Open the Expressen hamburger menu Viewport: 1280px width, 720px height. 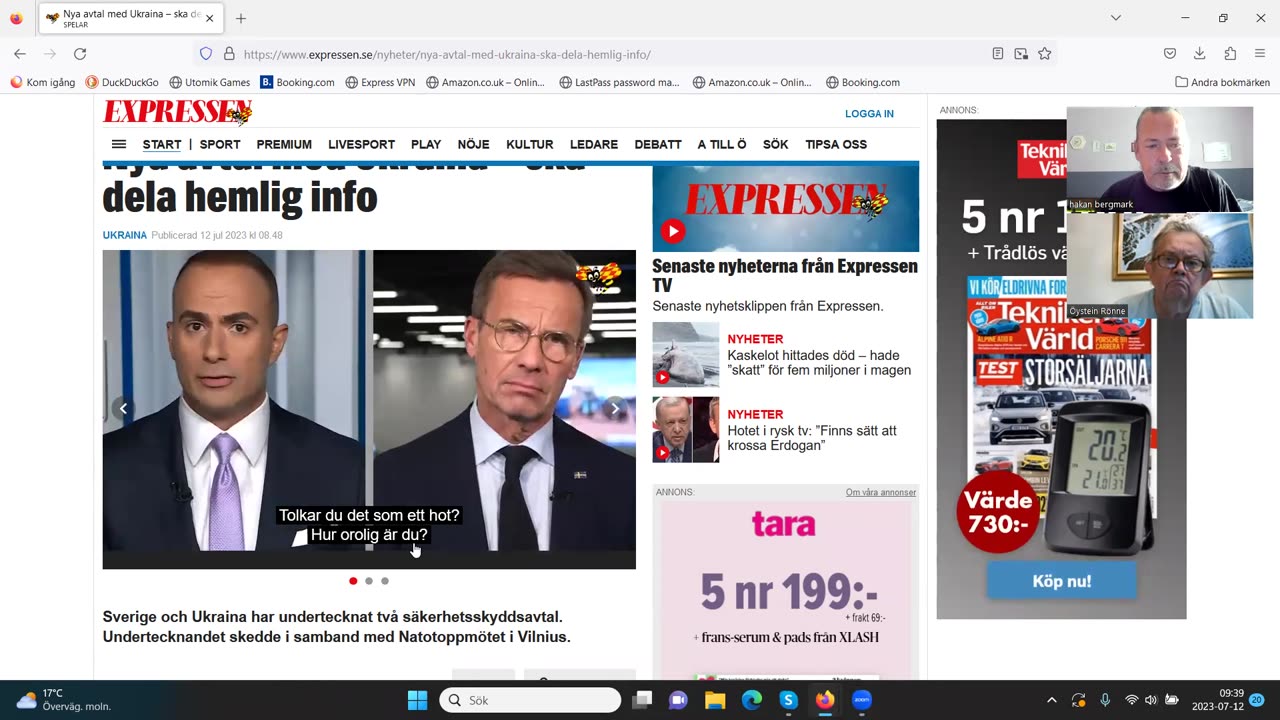pyautogui.click(x=119, y=144)
